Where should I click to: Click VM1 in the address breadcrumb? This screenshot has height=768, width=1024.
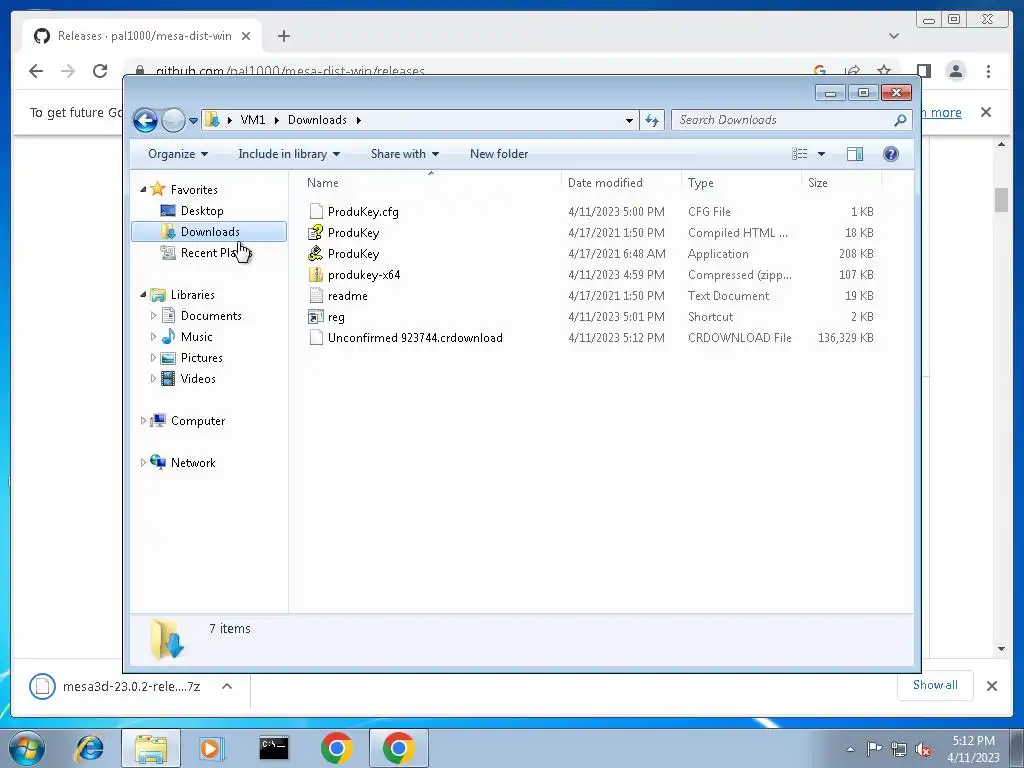point(253,120)
